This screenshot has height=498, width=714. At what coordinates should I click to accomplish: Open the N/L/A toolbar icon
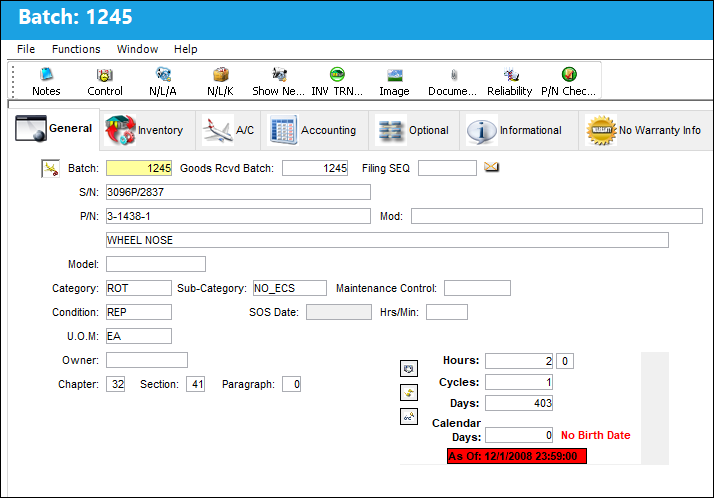tap(163, 81)
